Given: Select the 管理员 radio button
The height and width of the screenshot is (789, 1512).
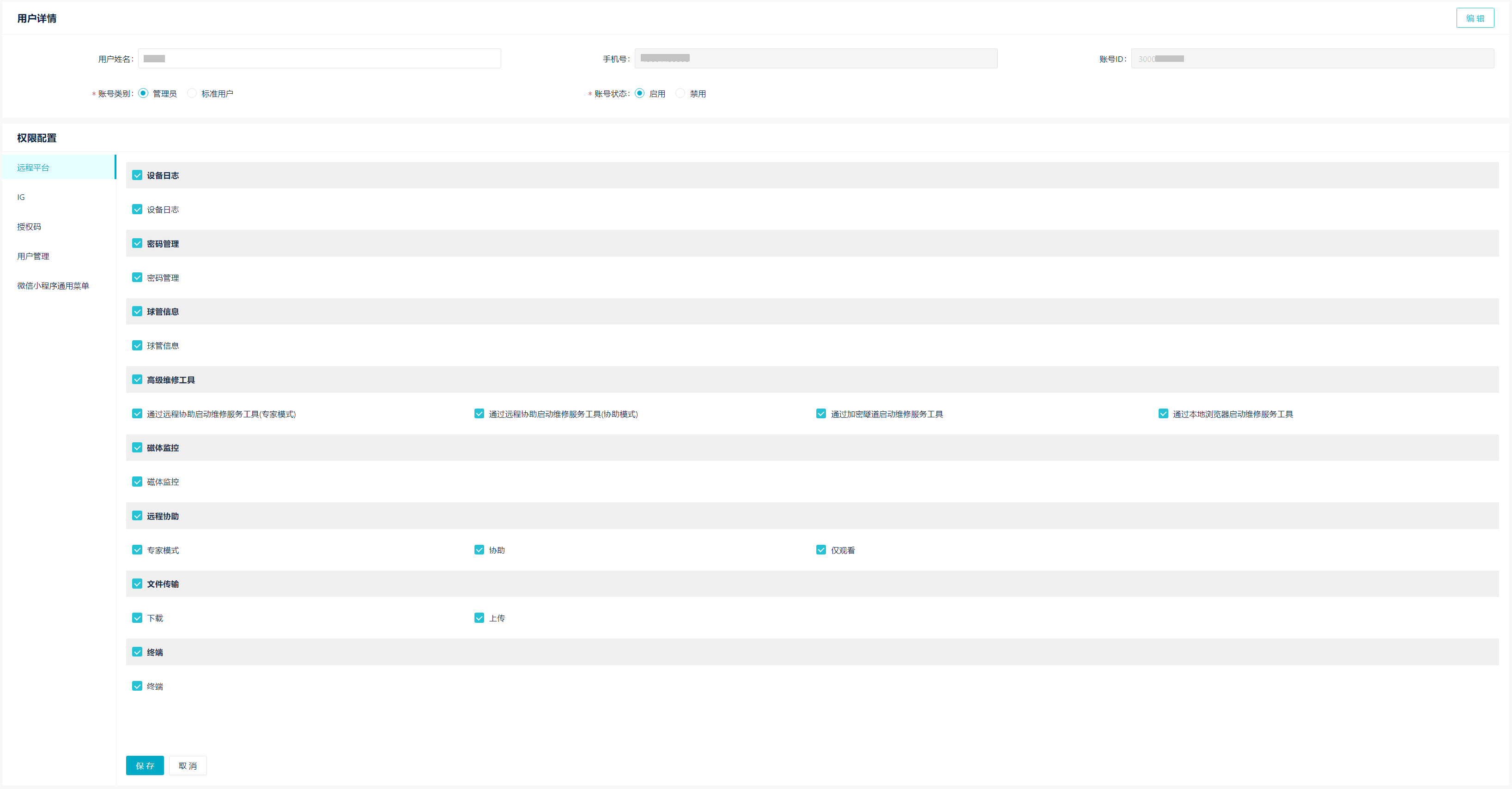Looking at the screenshot, I should pyautogui.click(x=143, y=93).
